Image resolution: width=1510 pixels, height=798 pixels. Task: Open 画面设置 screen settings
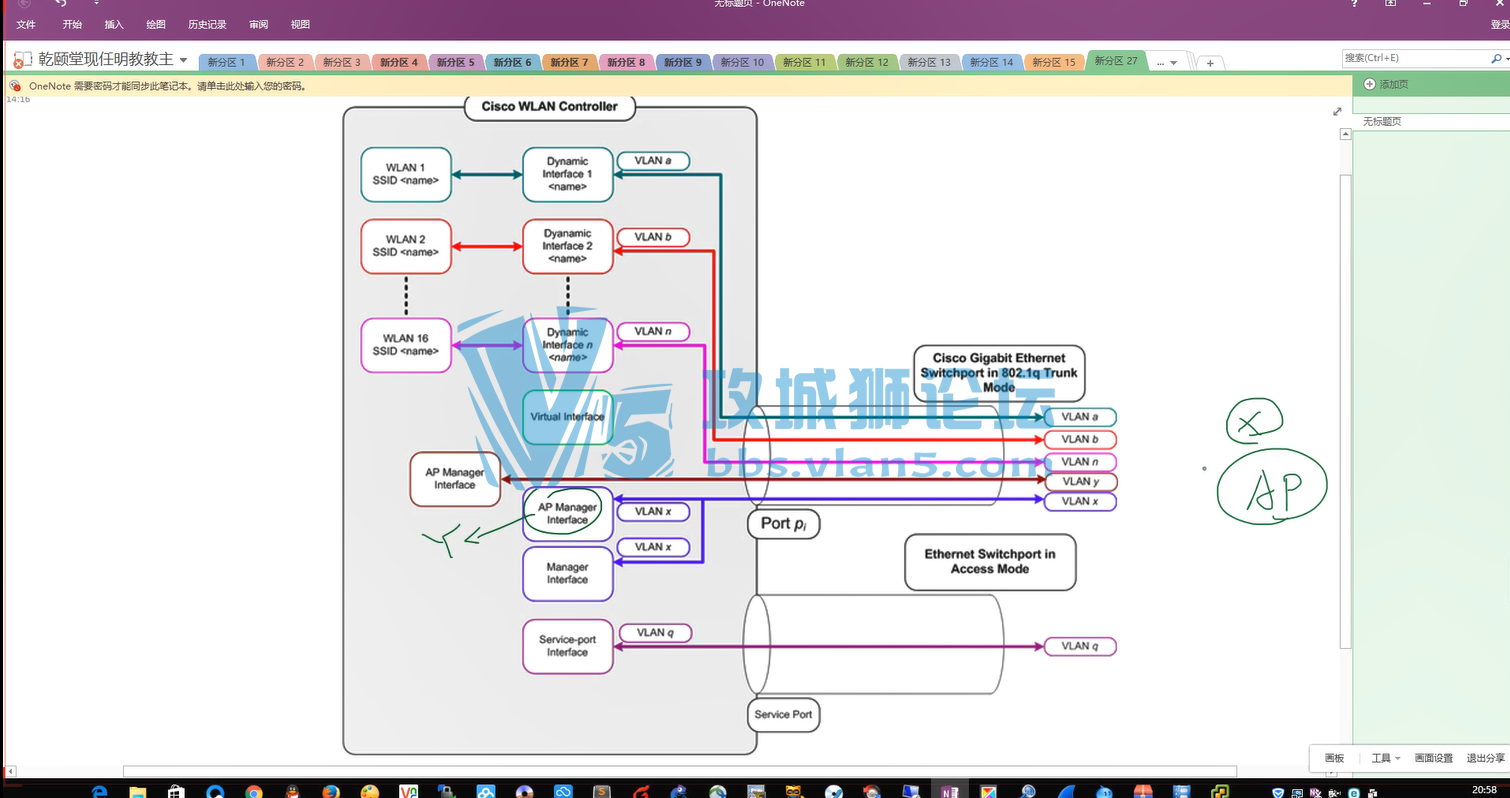point(1433,758)
